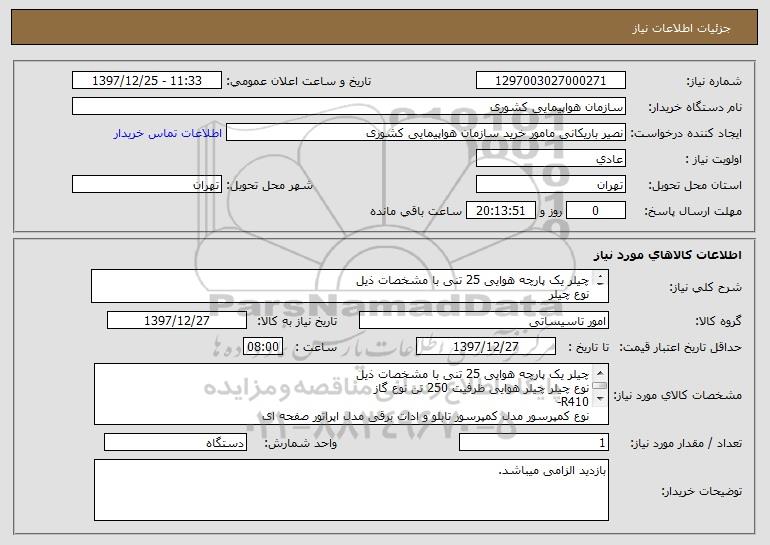Screen dimensions: 770x545
Task: Click the label شماره نیاز
Action: 714,81
